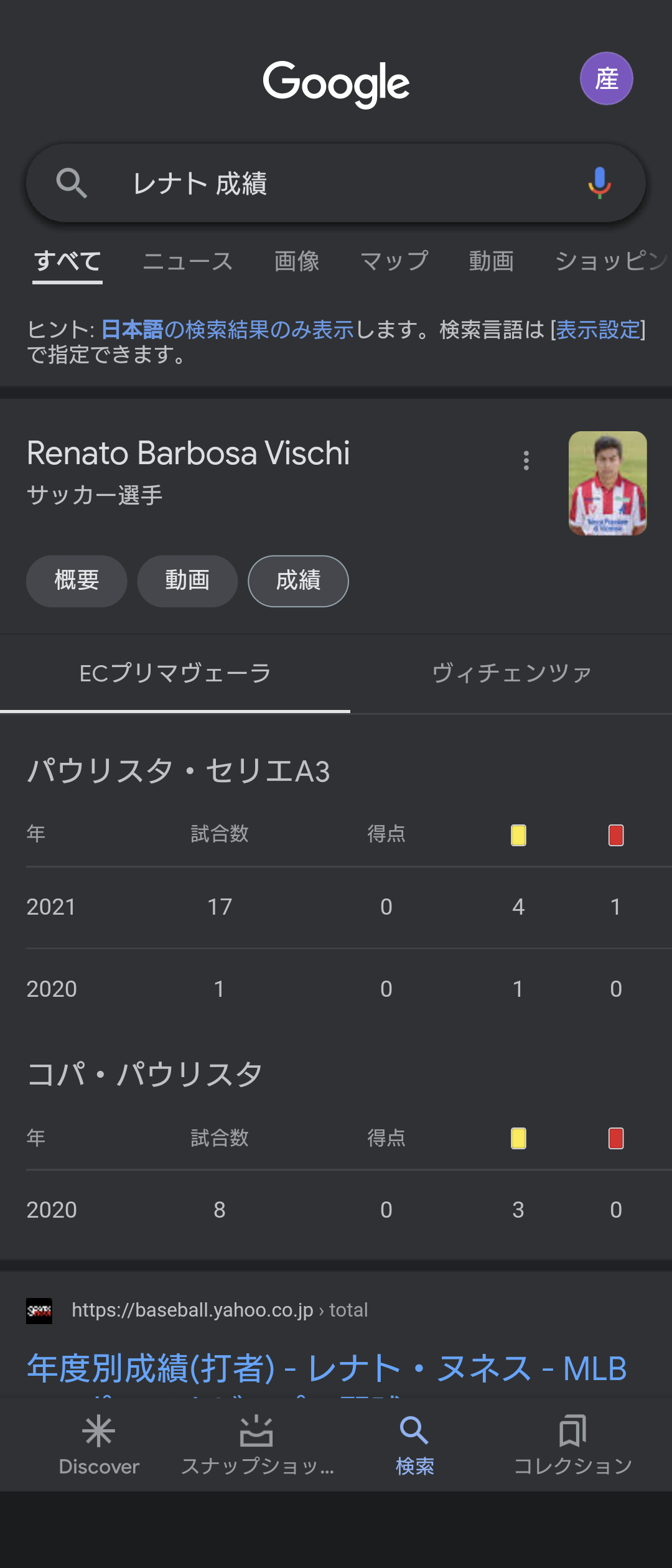Select the 成績 chip

pos(298,581)
